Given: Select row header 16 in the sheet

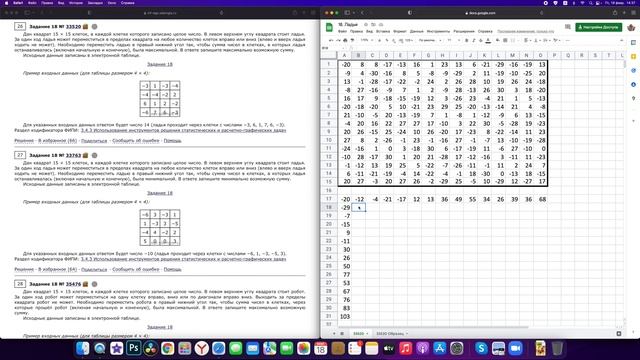Looking at the screenshot, I should pyautogui.click(x=329, y=191).
